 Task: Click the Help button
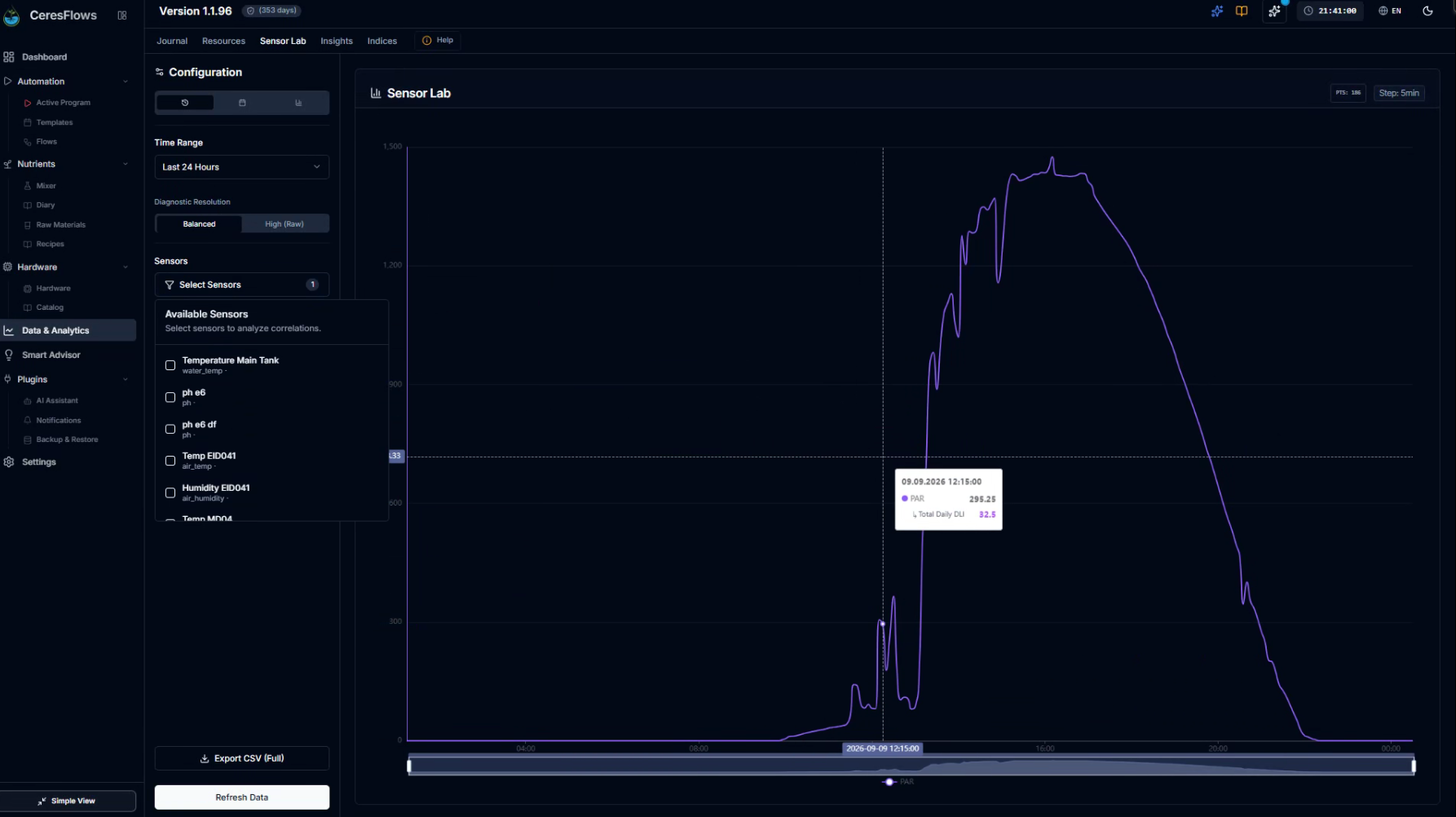click(438, 40)
